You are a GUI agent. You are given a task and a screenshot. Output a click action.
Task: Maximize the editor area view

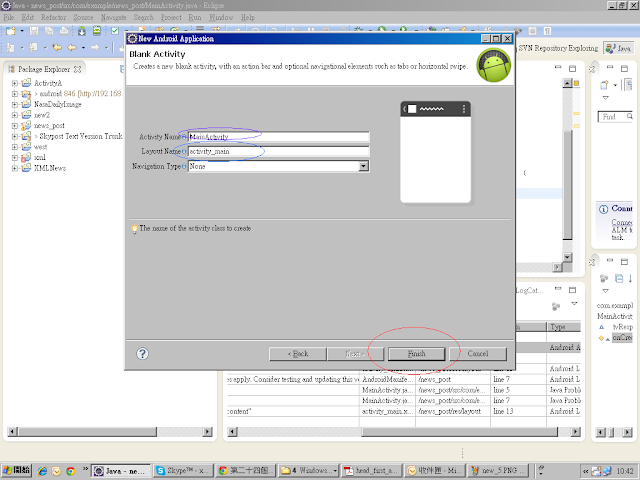point(573,68)
